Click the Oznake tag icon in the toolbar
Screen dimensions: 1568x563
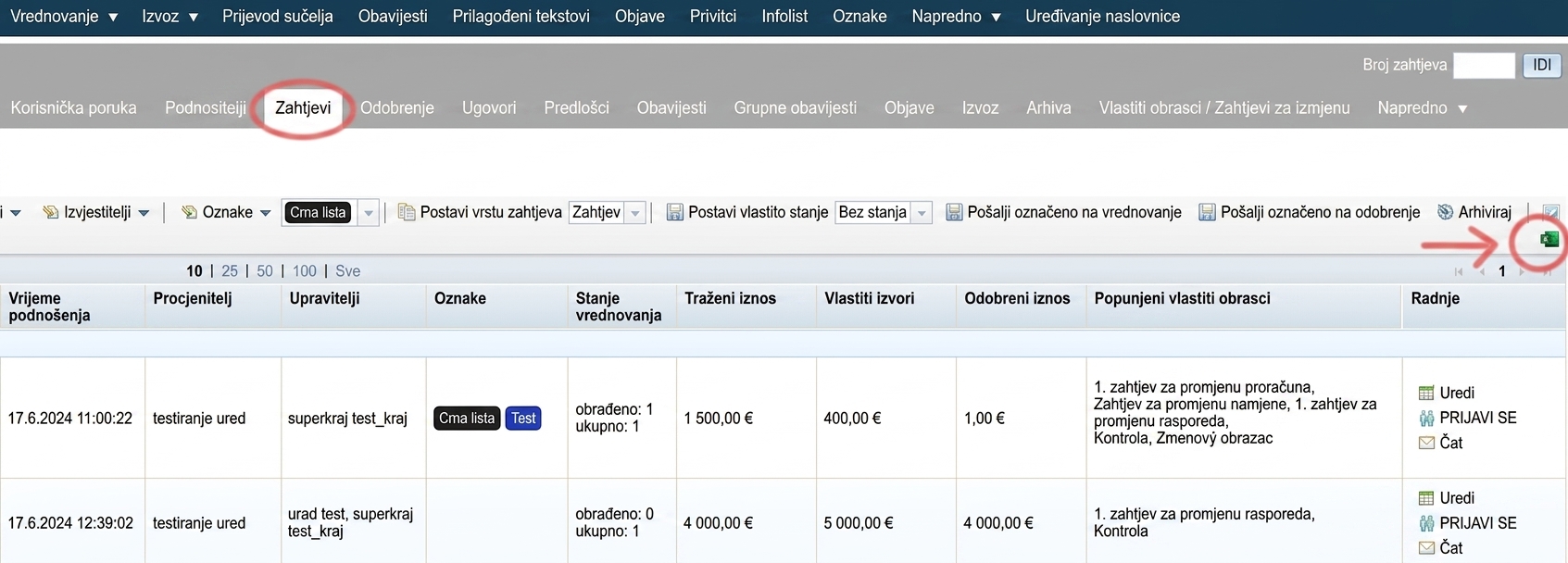[189, 212]
